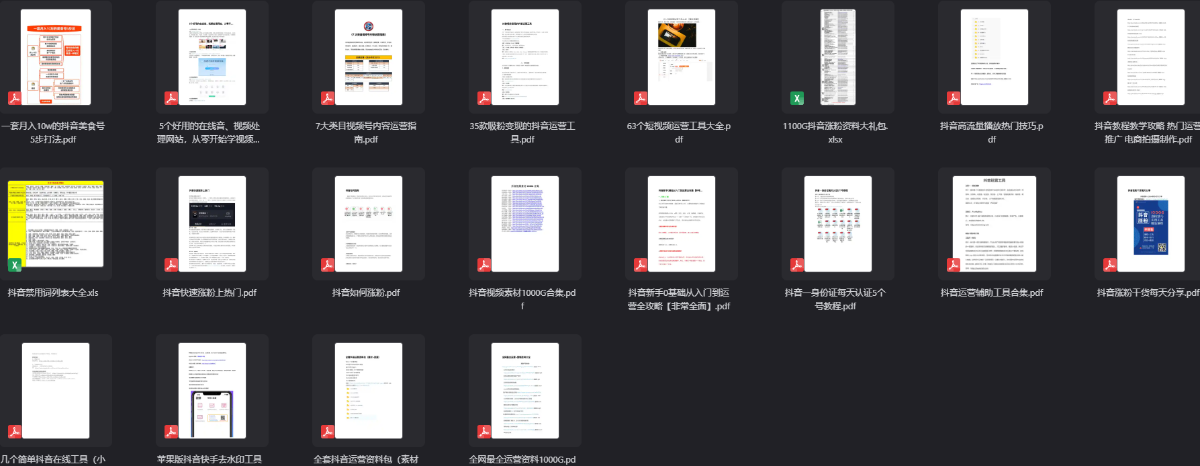
Task: Click the PDF icon on 抖音快速涨粉上热门
Action: [171, 265]
